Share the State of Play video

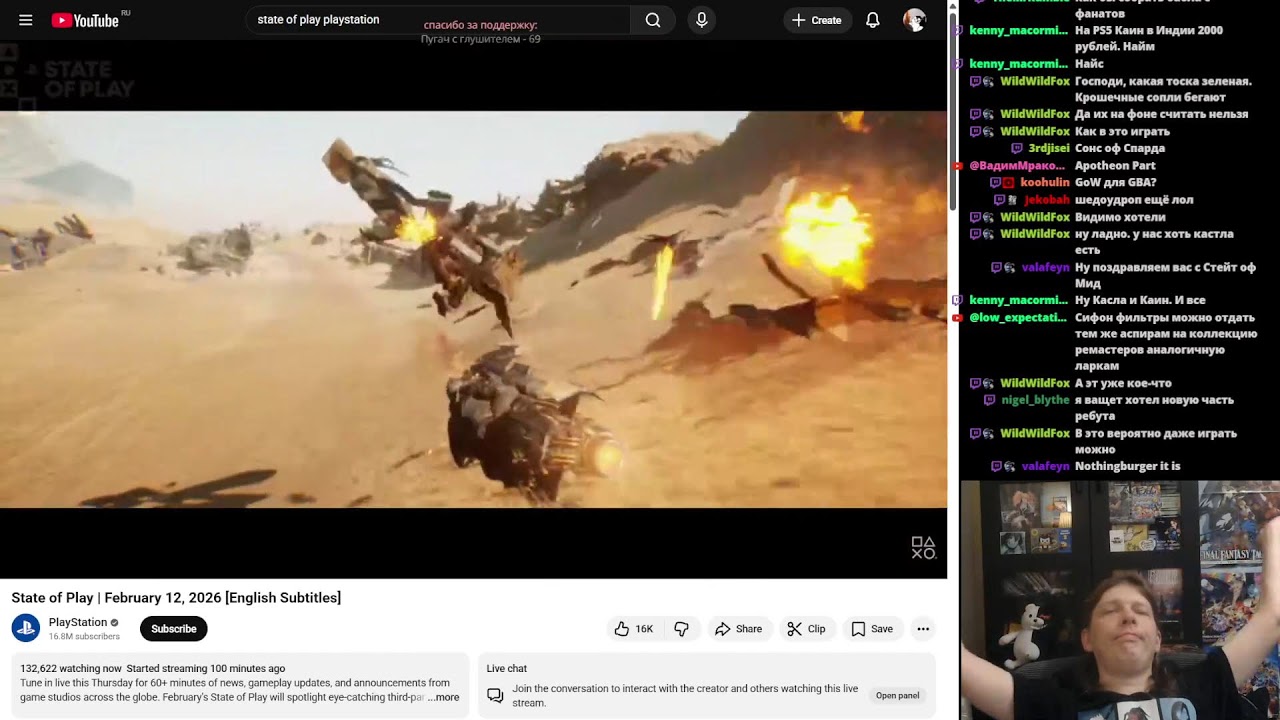point(738,629)
